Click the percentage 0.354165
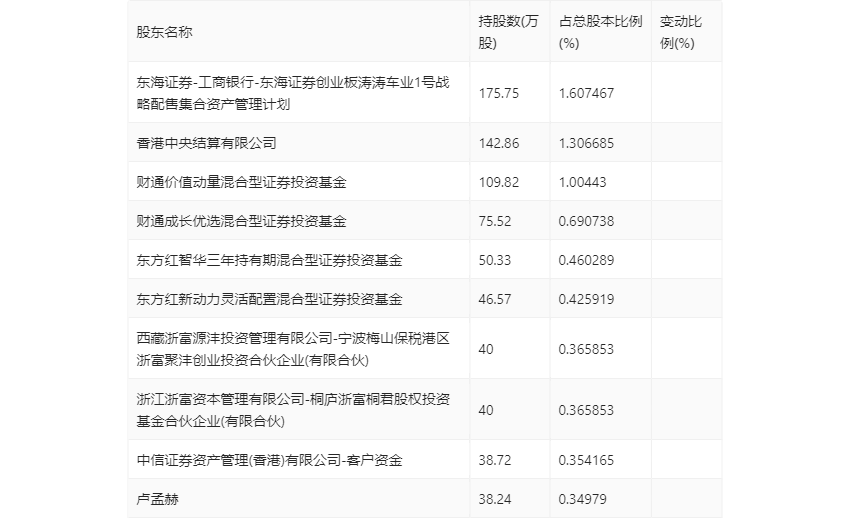850x518 pixels. [x=586, y=460]
